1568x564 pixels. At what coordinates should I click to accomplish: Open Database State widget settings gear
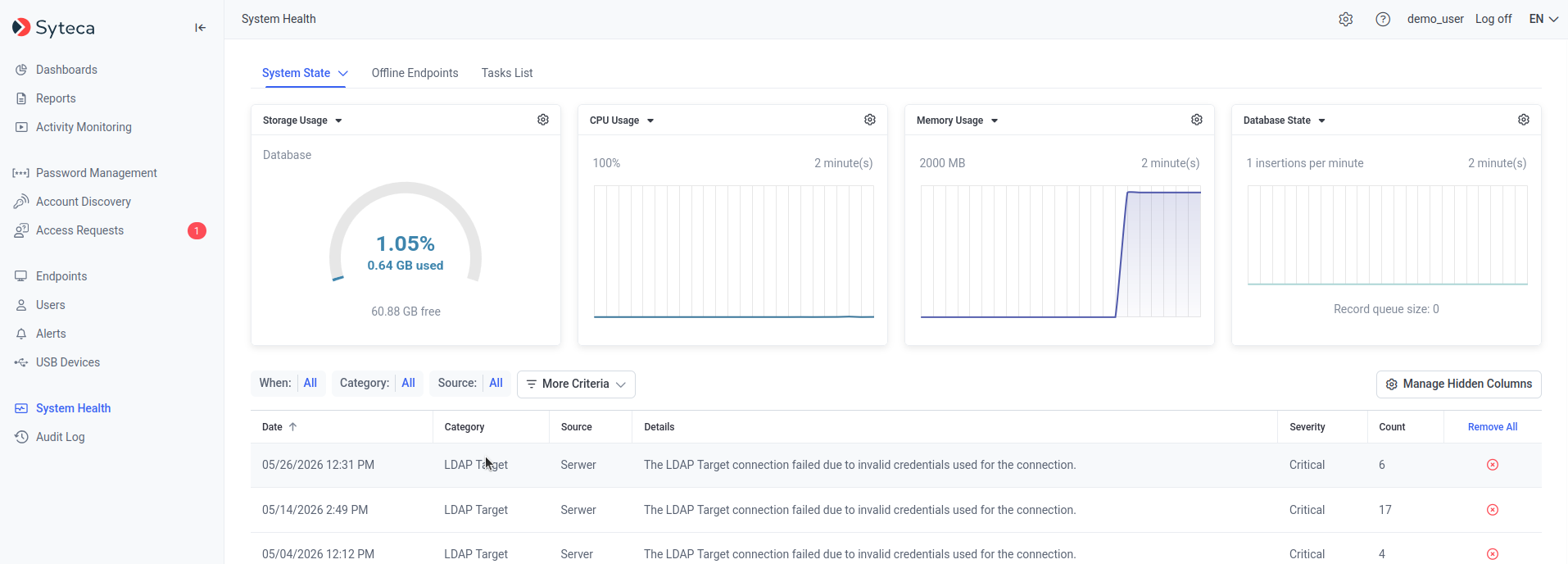1524,120
